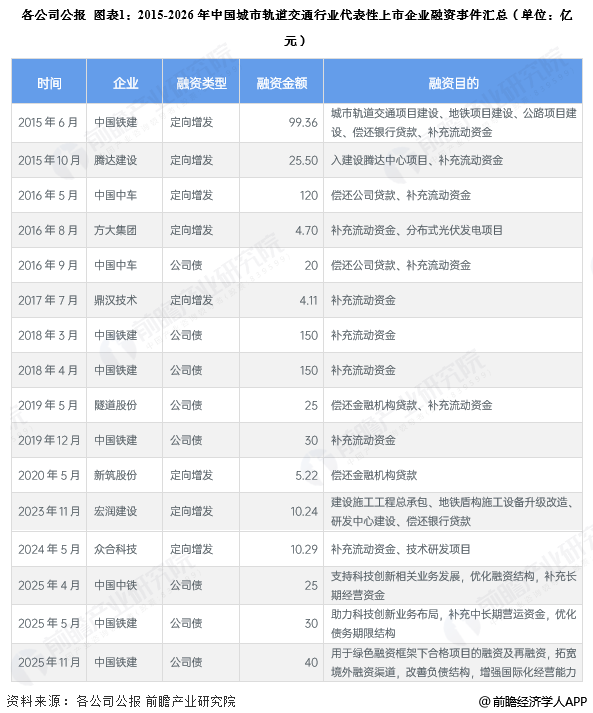Select the 10.29 amount cell
This screenshot has height=713, width=593.
tap(281, 549)
